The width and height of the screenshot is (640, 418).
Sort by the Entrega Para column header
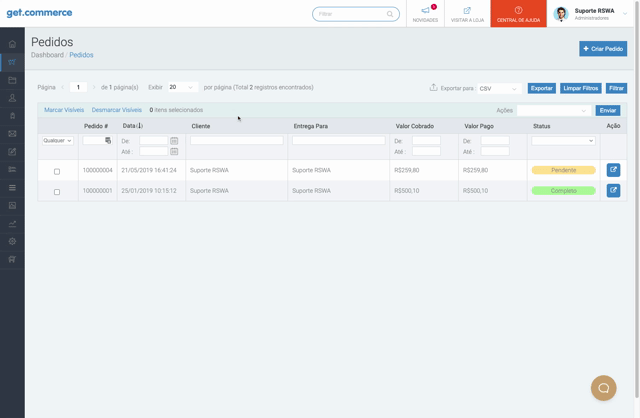(x=311, y=126)
